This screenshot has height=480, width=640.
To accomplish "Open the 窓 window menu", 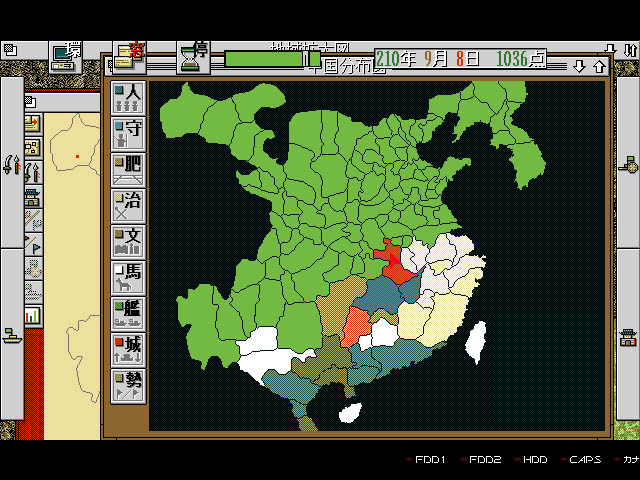I will tap(128, 57).
